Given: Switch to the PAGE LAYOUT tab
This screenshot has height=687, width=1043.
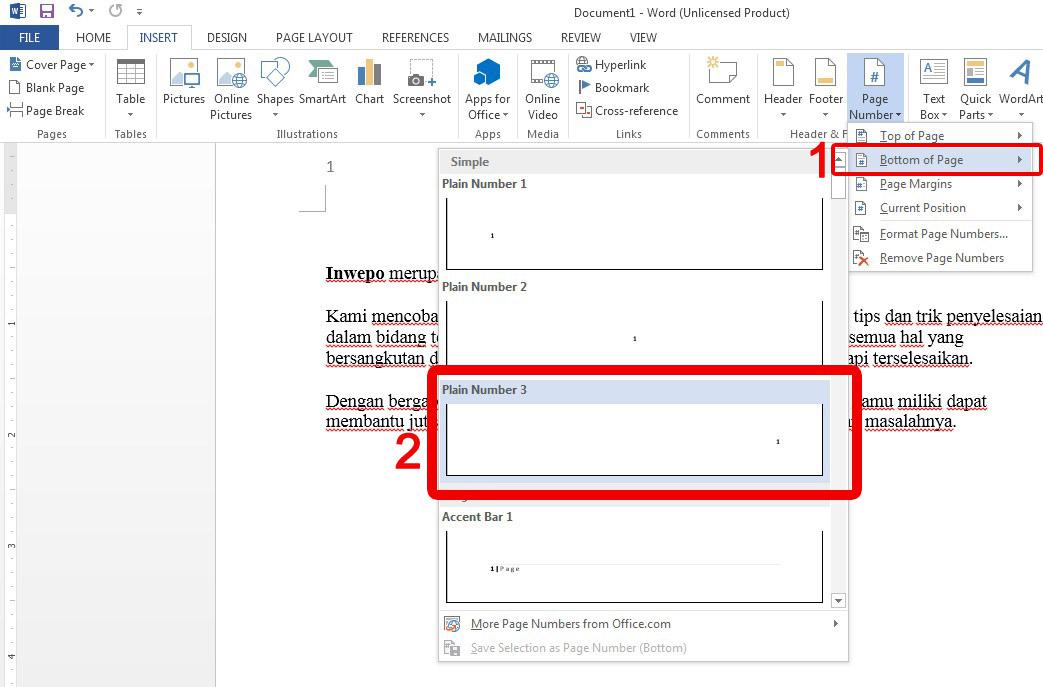Looking at the screenshot, I should point(314,37).
